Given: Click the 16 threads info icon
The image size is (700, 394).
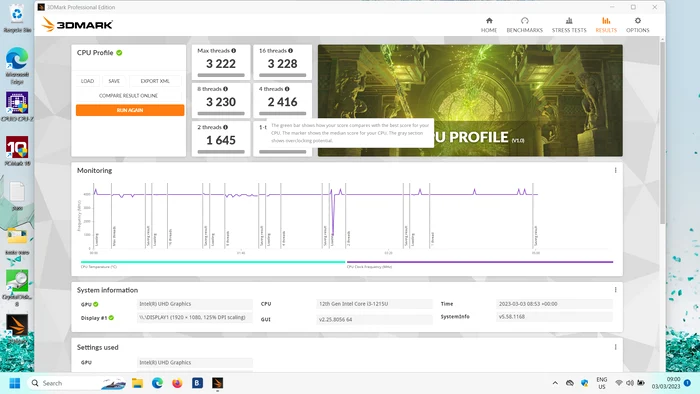Looking at the screenshot, I should 290,51.
